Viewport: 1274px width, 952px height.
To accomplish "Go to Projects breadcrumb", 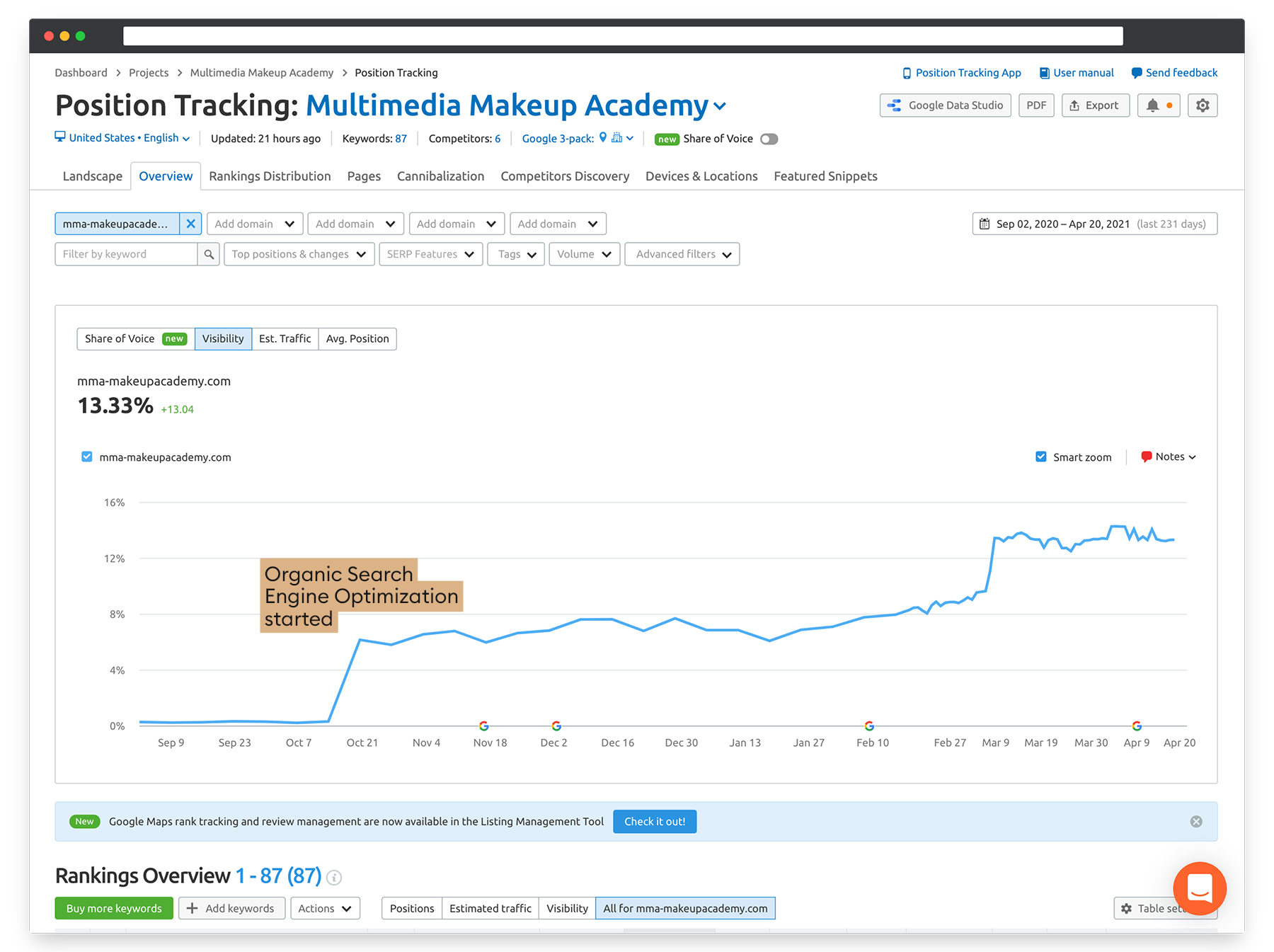I will tap(149, 73).
